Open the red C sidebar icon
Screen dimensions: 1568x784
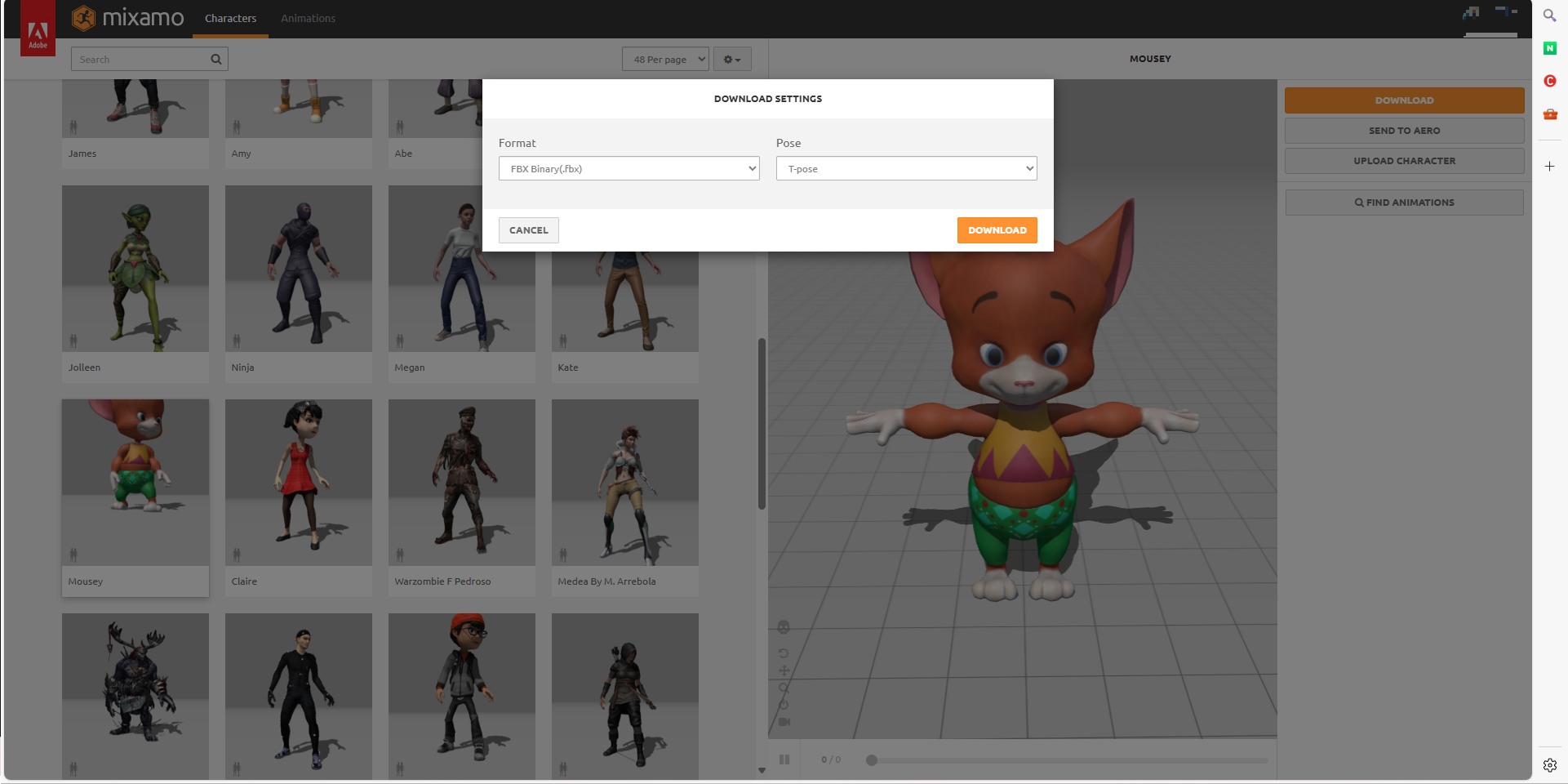1550,81
